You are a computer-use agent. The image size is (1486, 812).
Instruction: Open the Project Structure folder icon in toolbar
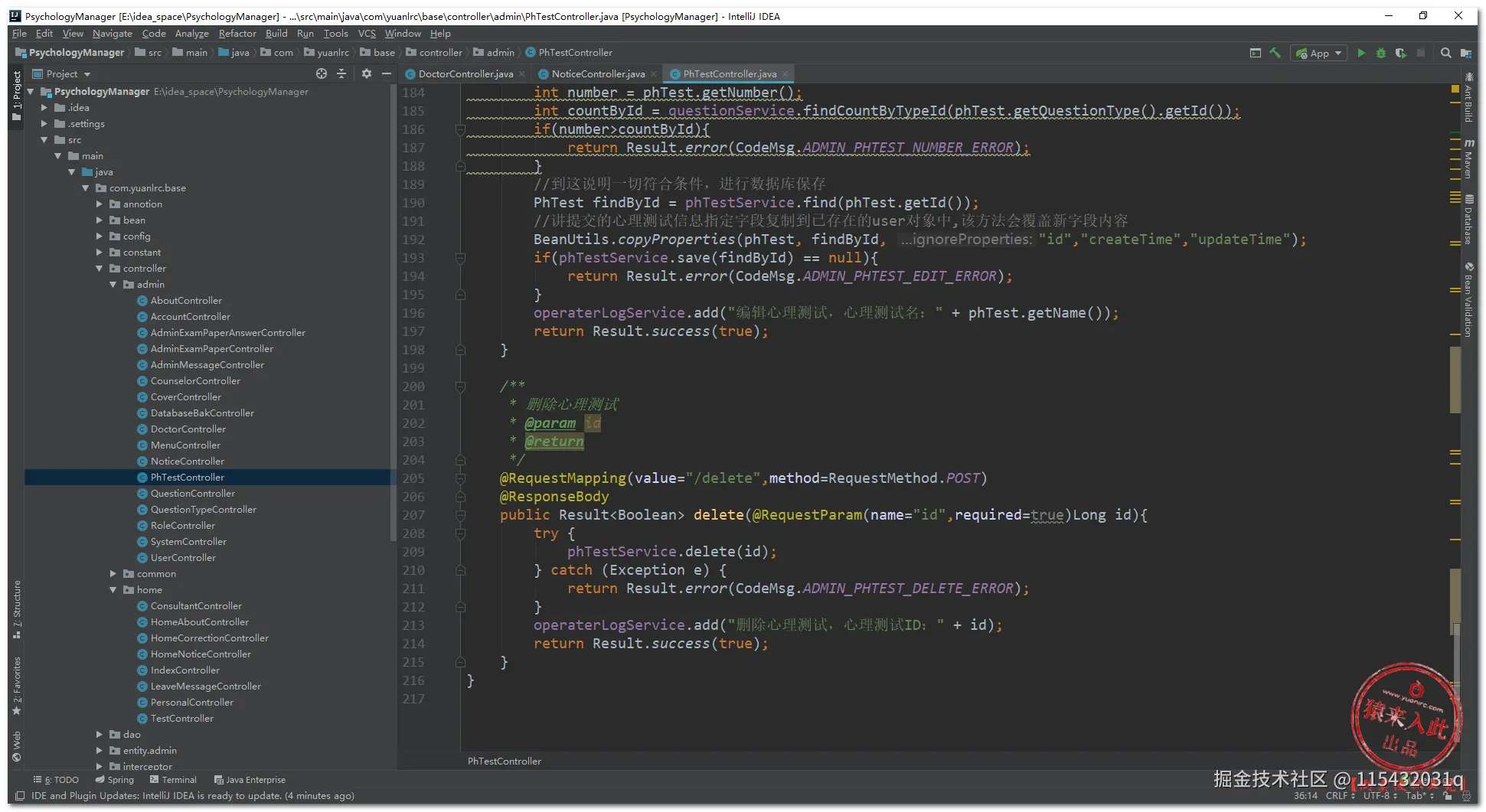1465,53
